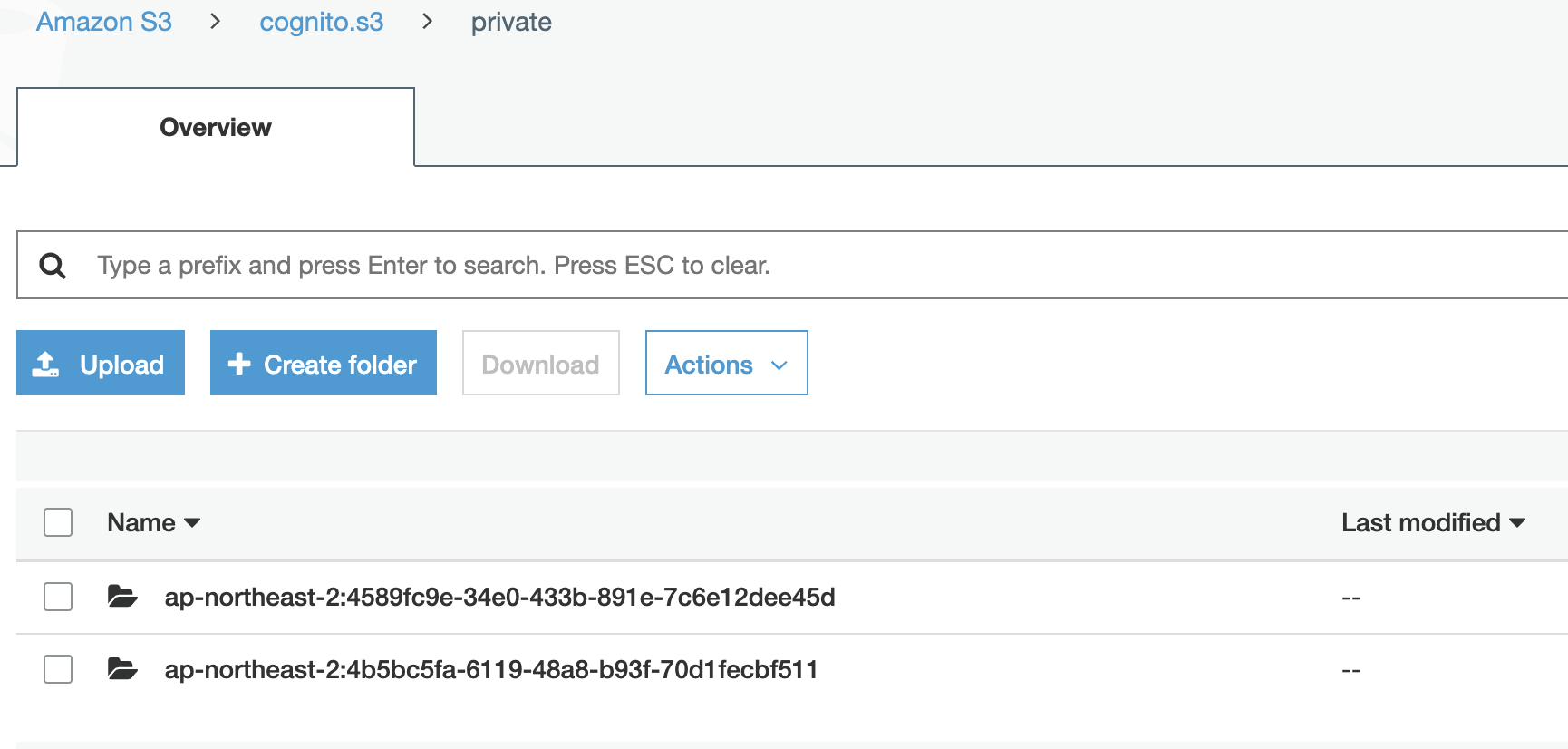Image resolution: width=1568 pixels, height=749 pixels.
Task: Click the Create folder button
Action: [324, 363]
